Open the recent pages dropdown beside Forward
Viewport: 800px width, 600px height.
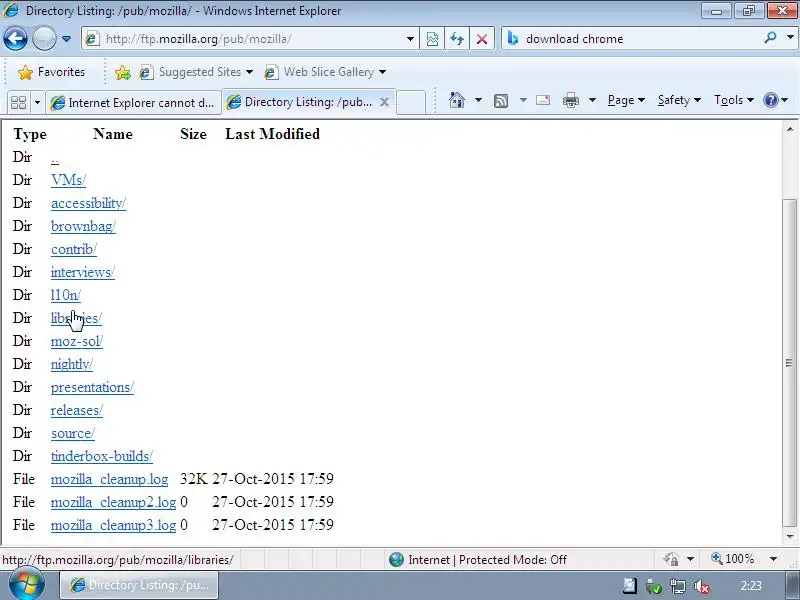coord(66,39)
